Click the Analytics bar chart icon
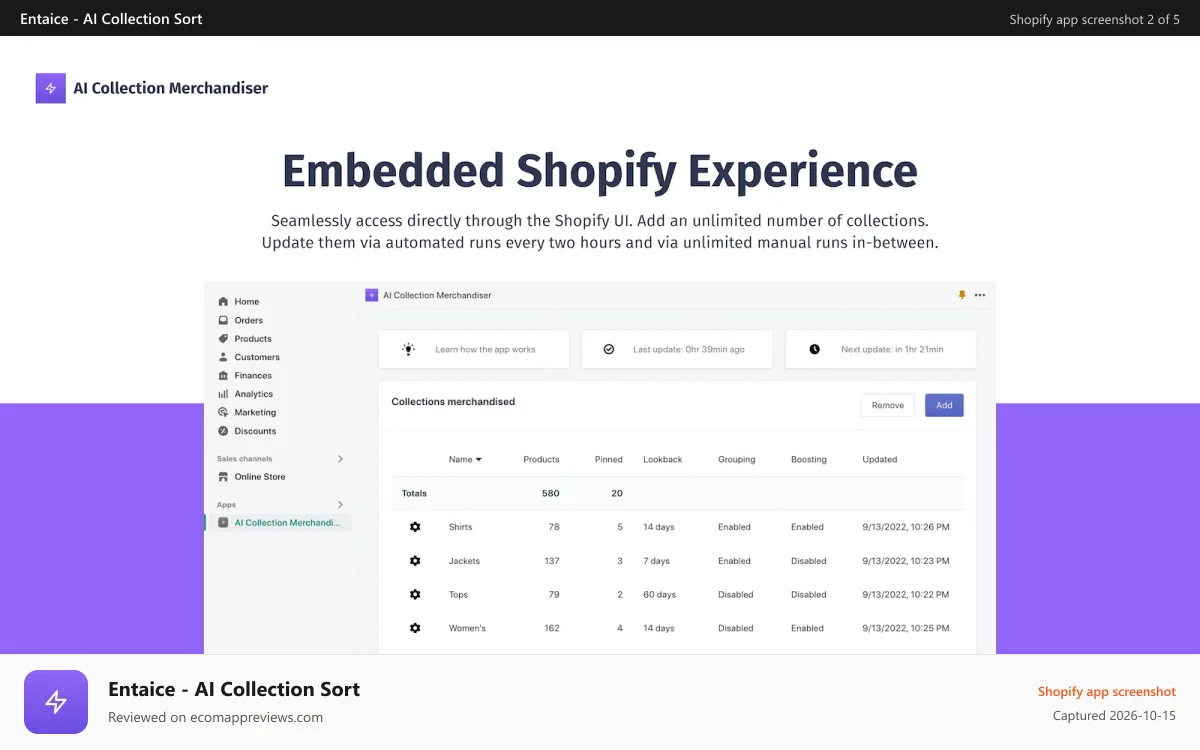1200x750 pixels. 223,394
